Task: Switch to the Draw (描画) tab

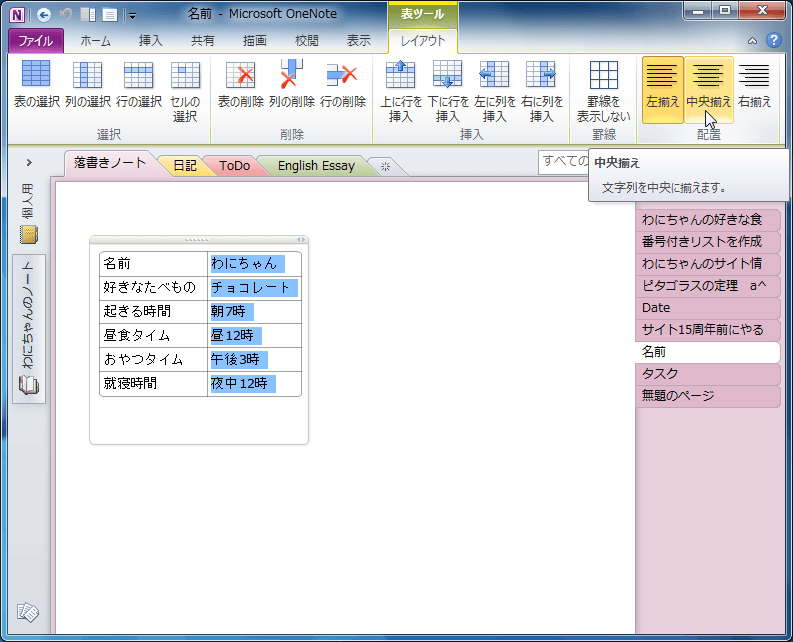Action: (254, 41)
